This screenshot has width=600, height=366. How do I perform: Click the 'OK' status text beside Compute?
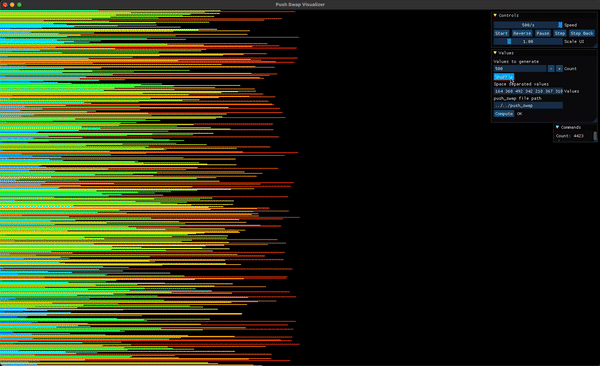(519, 114)
